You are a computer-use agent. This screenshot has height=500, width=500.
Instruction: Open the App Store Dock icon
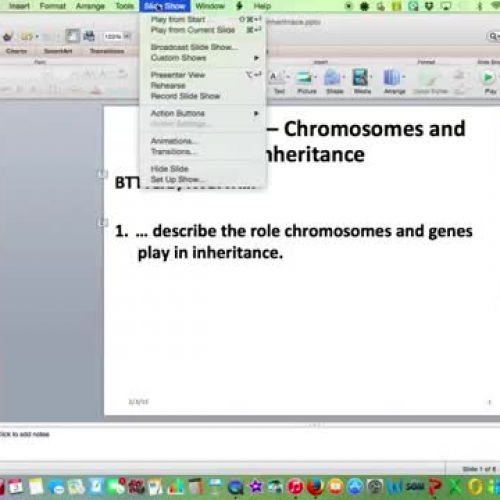(355, 487)
